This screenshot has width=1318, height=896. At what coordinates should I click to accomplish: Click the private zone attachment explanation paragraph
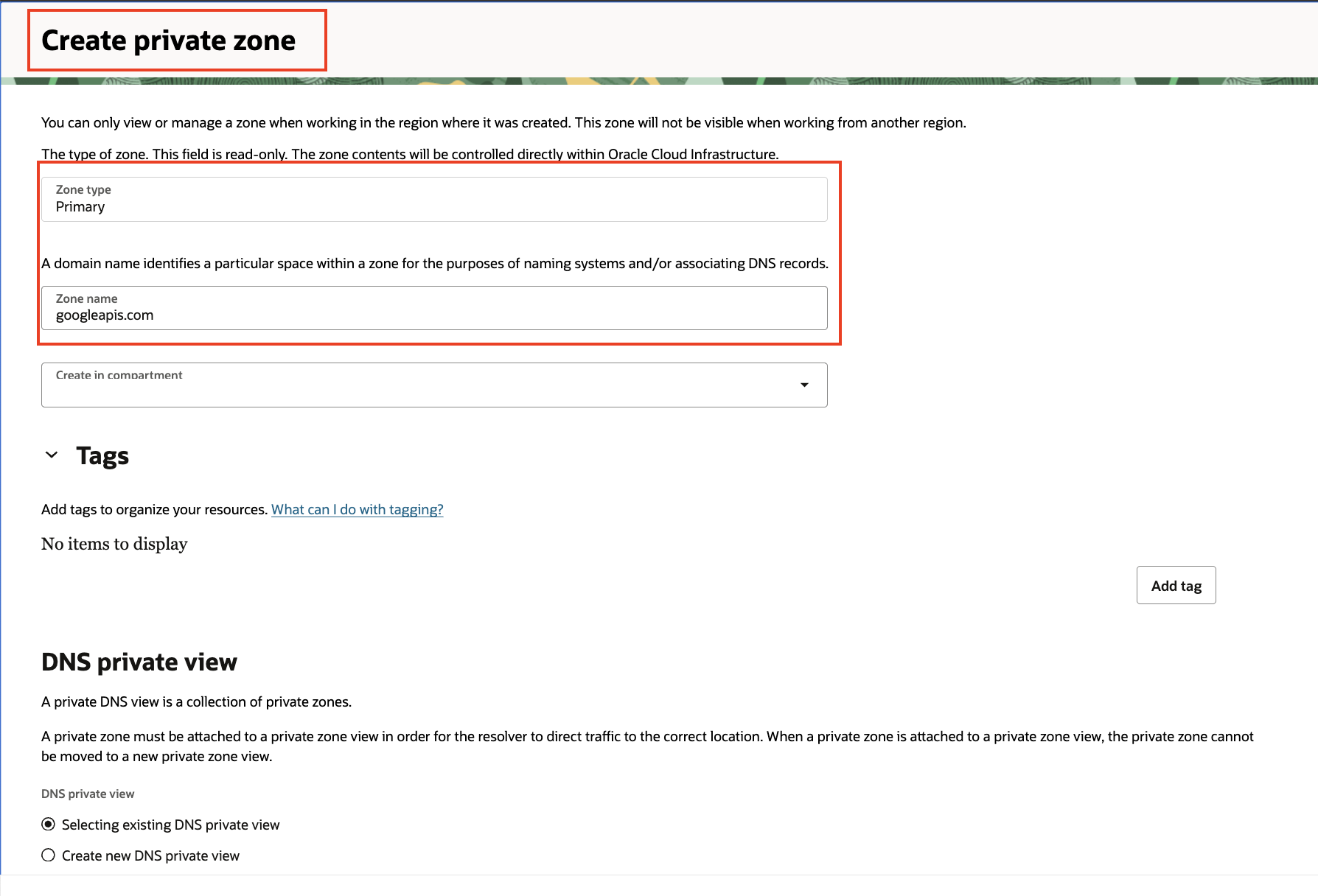[x=647, y=746]
